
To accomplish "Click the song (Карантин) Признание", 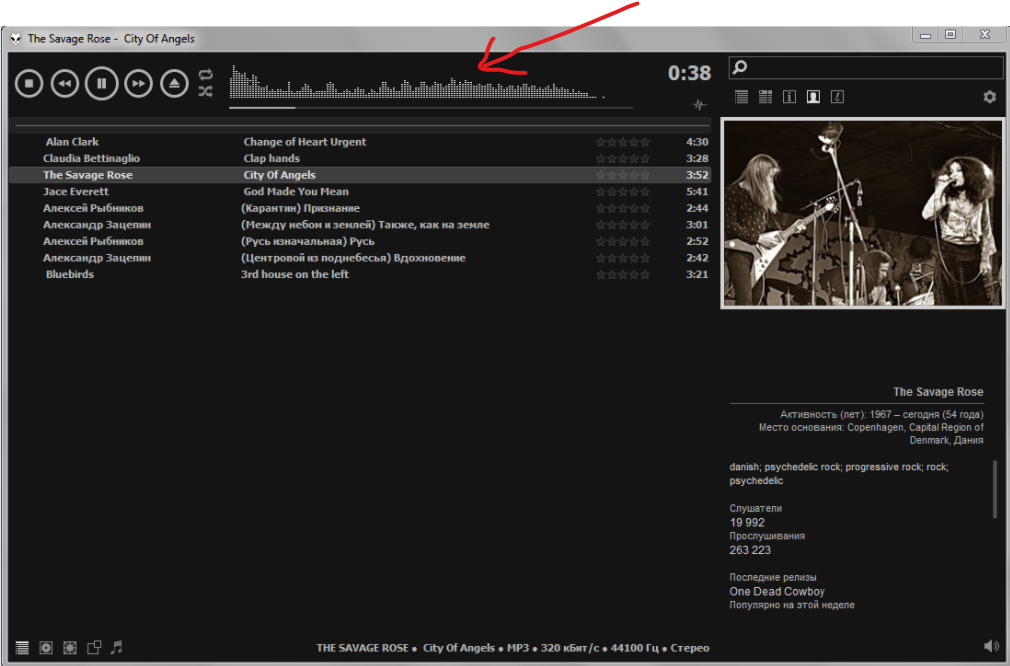I will tap(300, 208).
